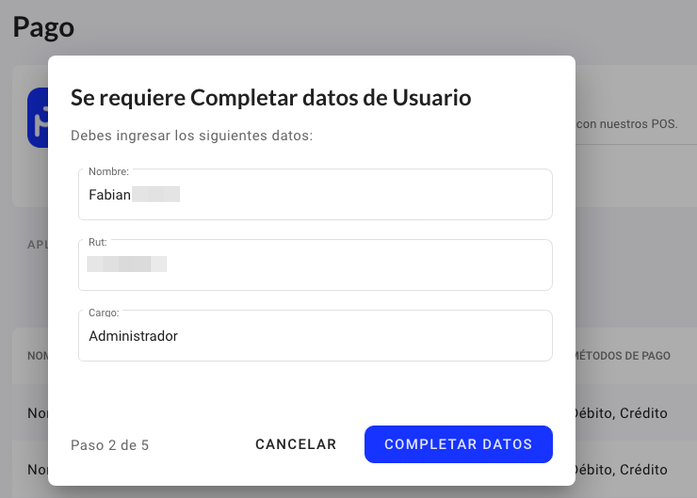Click the dialog title Se requiere Completar datos

click(x=271, y=97)
